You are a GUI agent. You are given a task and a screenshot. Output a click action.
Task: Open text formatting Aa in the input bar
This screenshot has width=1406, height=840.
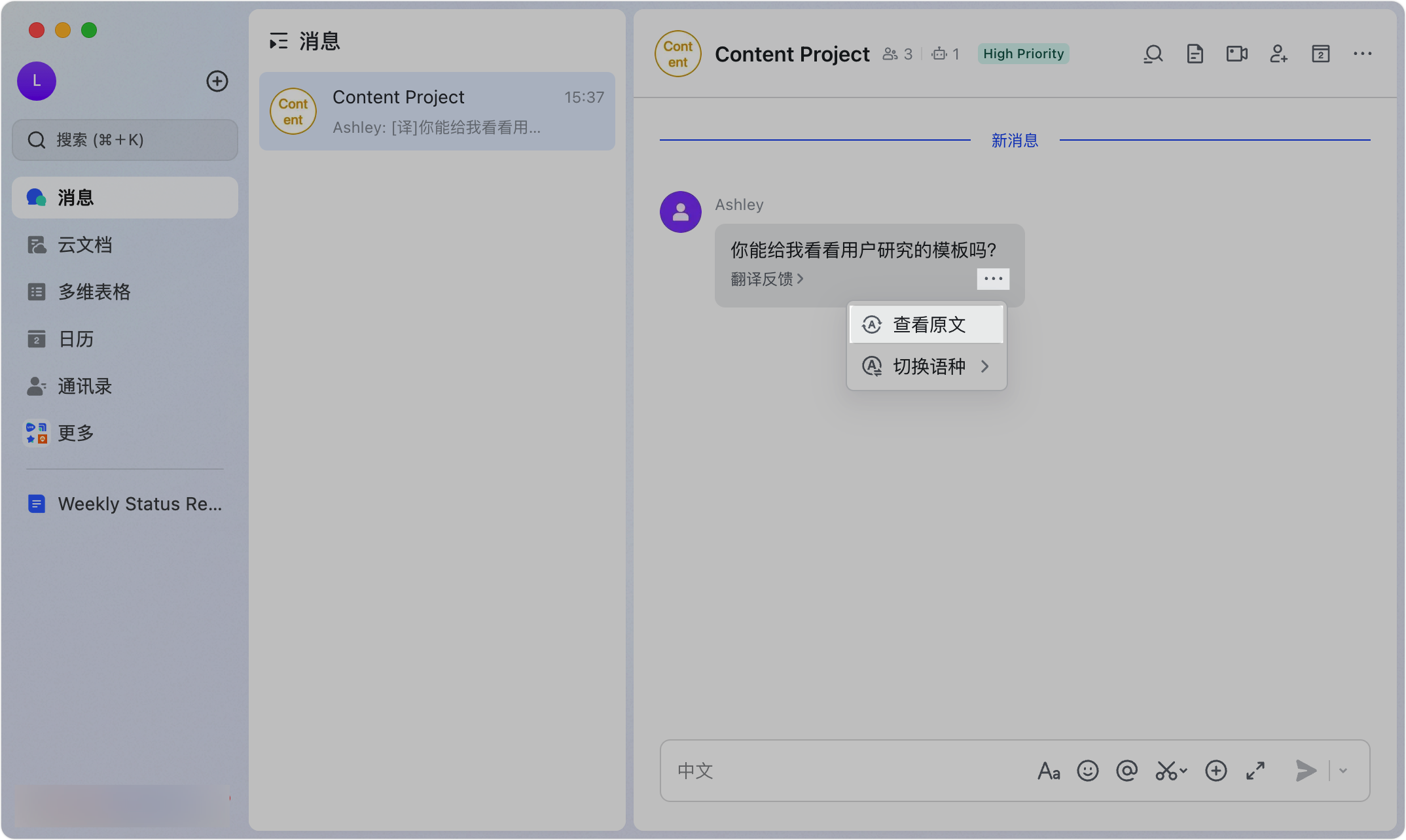point(1049,771)
